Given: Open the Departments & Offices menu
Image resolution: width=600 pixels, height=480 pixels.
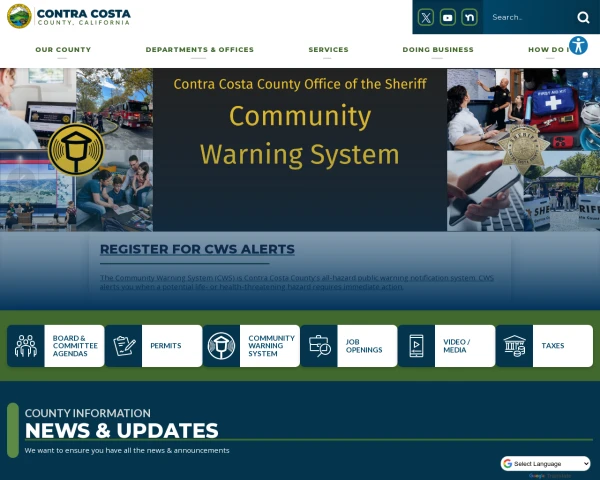Looking at the screenshot, I should click(x=199, y=49).
